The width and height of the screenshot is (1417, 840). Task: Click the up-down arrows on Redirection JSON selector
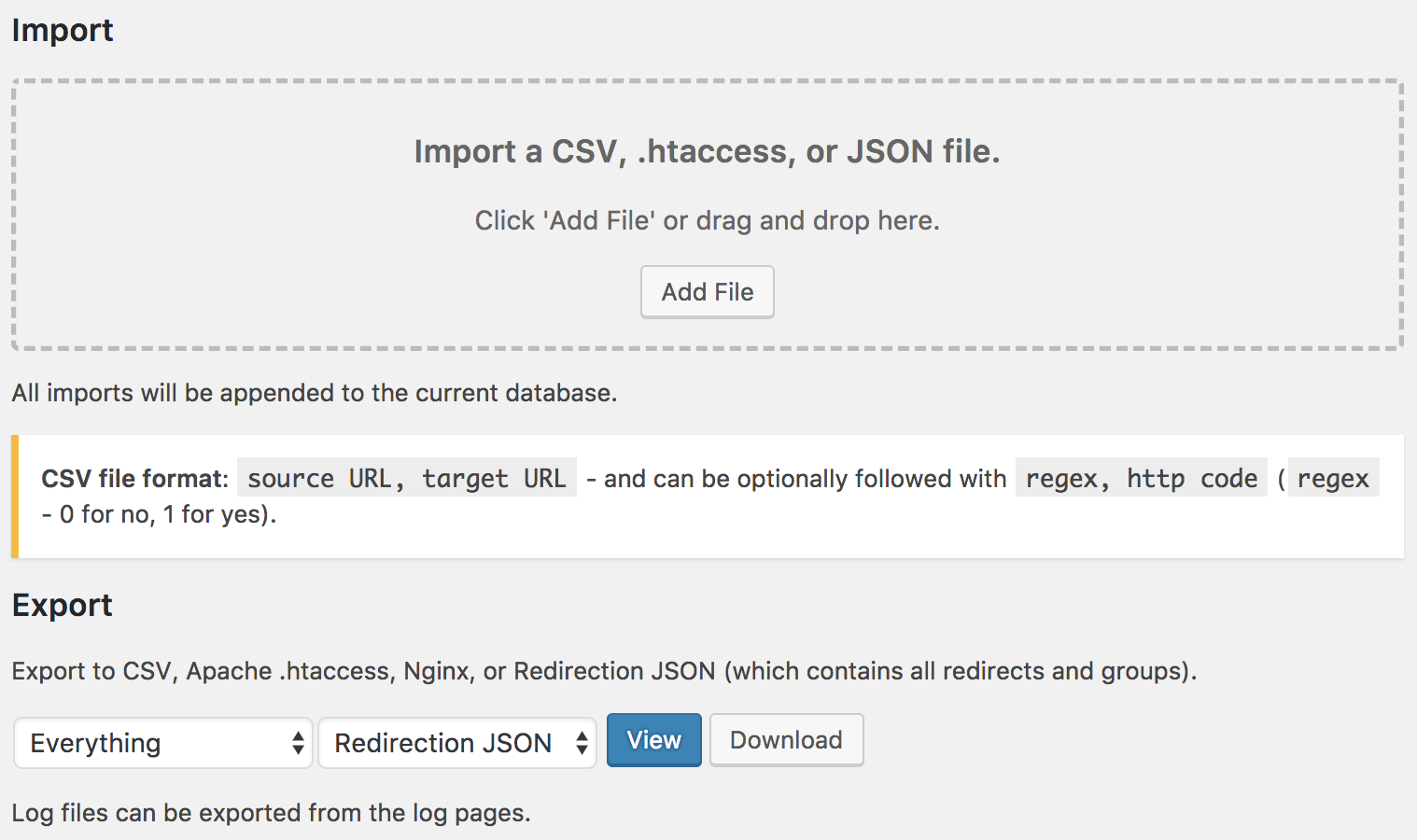click(582, 743)
